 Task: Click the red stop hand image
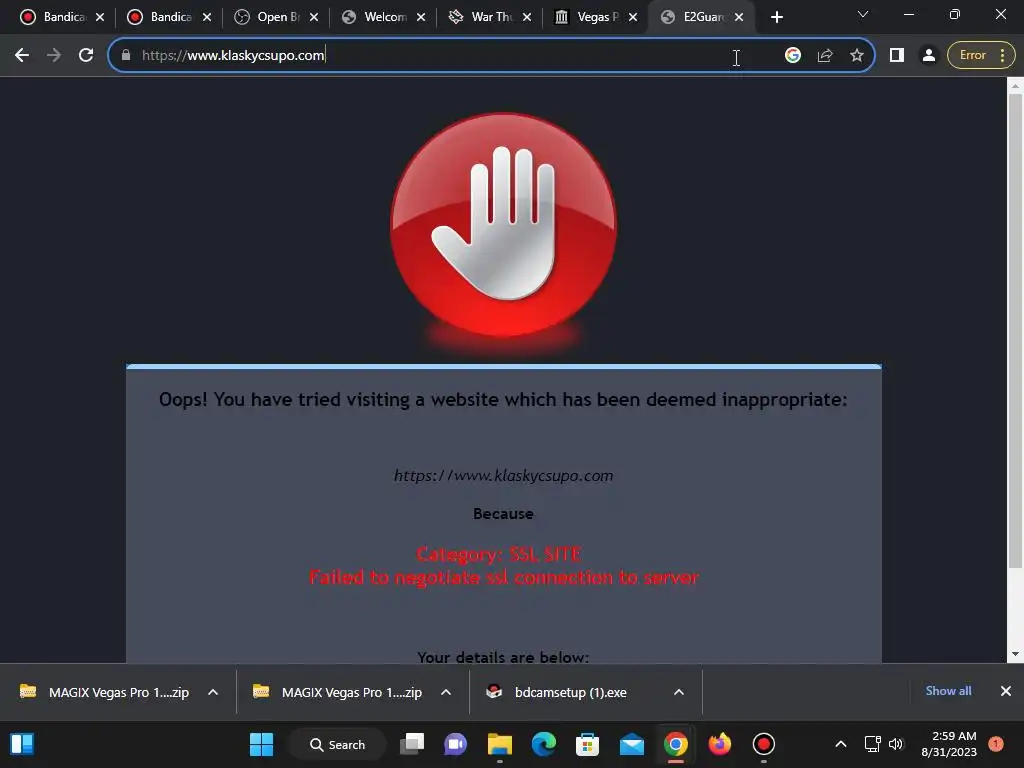tap(504, 225)
